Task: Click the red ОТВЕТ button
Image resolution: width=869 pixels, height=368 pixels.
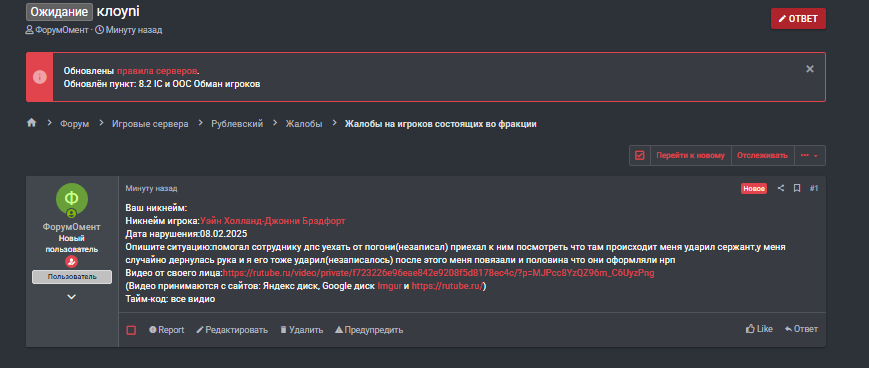Action: coord(798,19)
